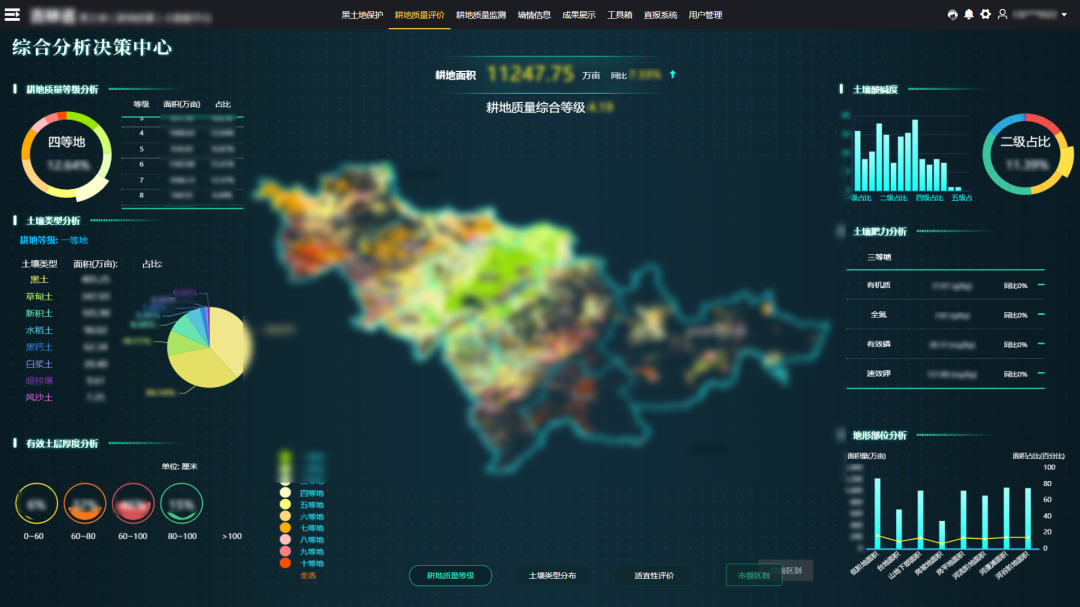Toggle 五等地 legend circle

coord(285,504)
